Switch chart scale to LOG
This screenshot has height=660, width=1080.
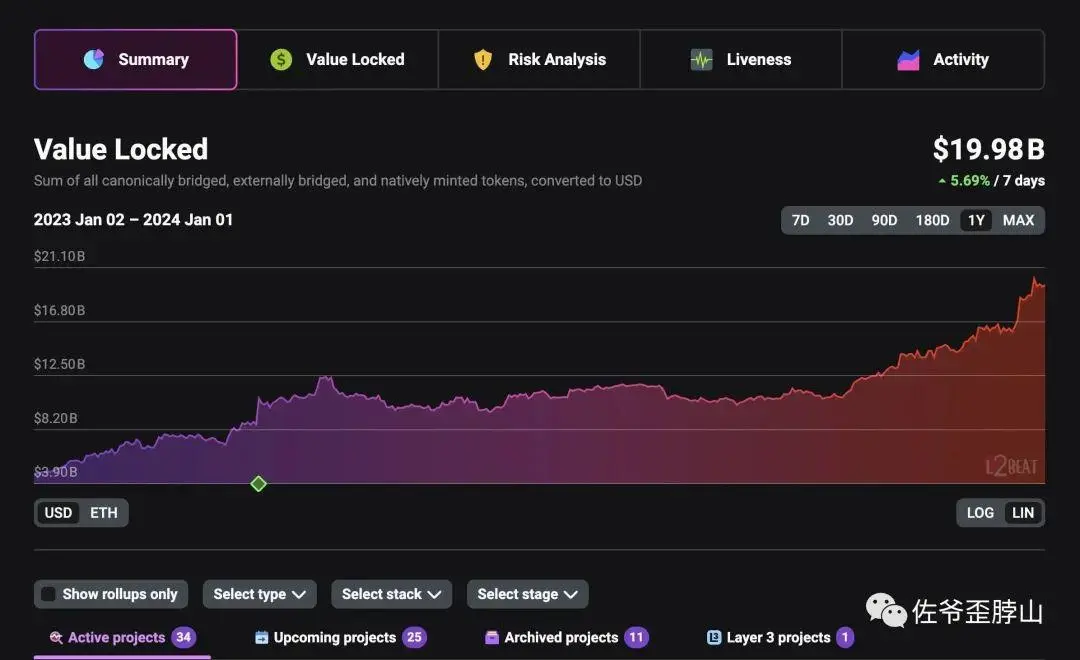click(980, 513)
